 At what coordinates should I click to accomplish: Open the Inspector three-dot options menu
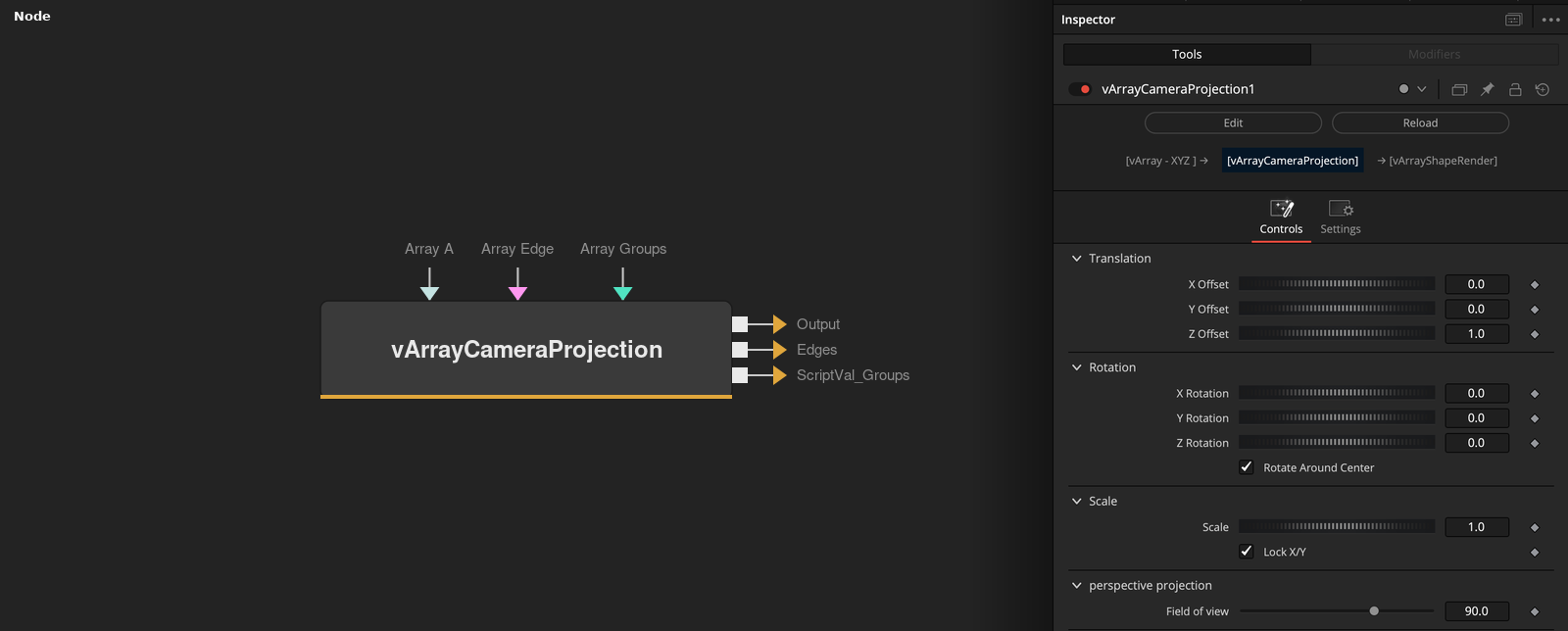(x=1550, y=20)
